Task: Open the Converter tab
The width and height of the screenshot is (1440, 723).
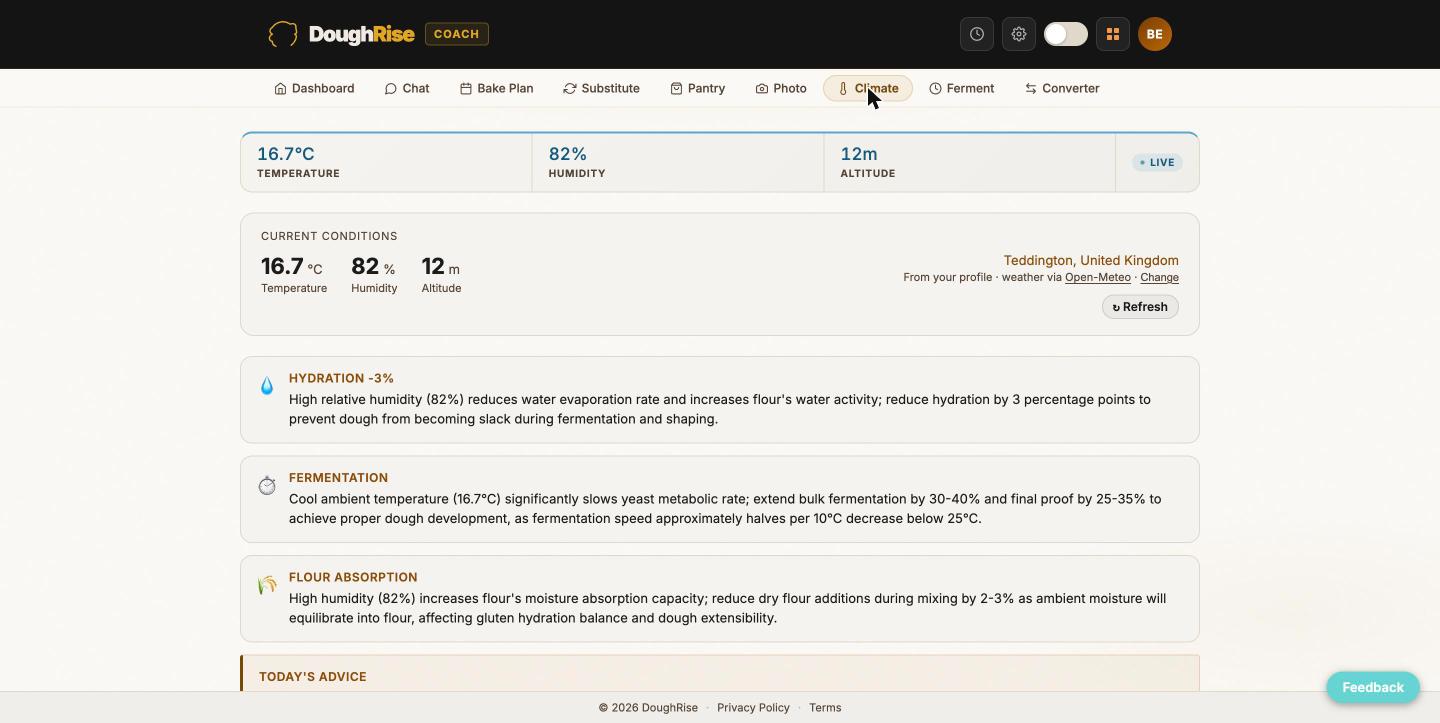Action: [1062, 88]
